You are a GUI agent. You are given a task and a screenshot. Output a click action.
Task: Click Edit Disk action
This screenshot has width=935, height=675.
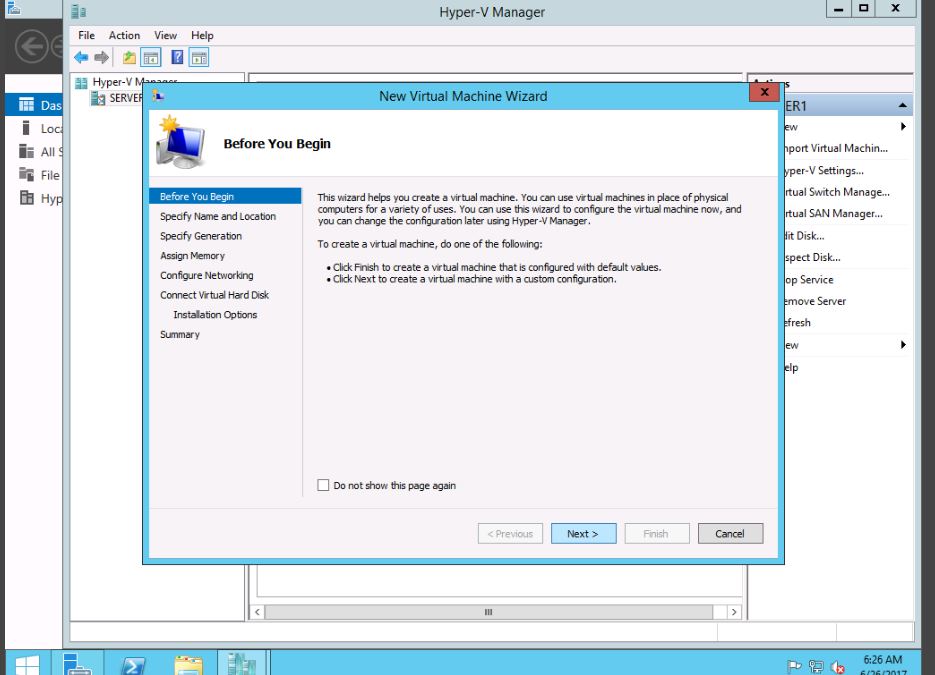click(x=804, y=236)
